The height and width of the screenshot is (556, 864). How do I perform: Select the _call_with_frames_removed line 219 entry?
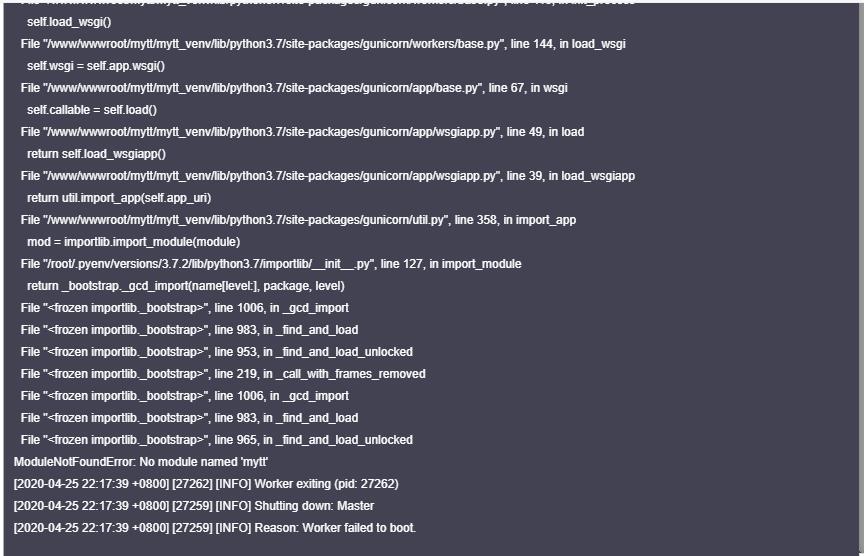[223, 374]
